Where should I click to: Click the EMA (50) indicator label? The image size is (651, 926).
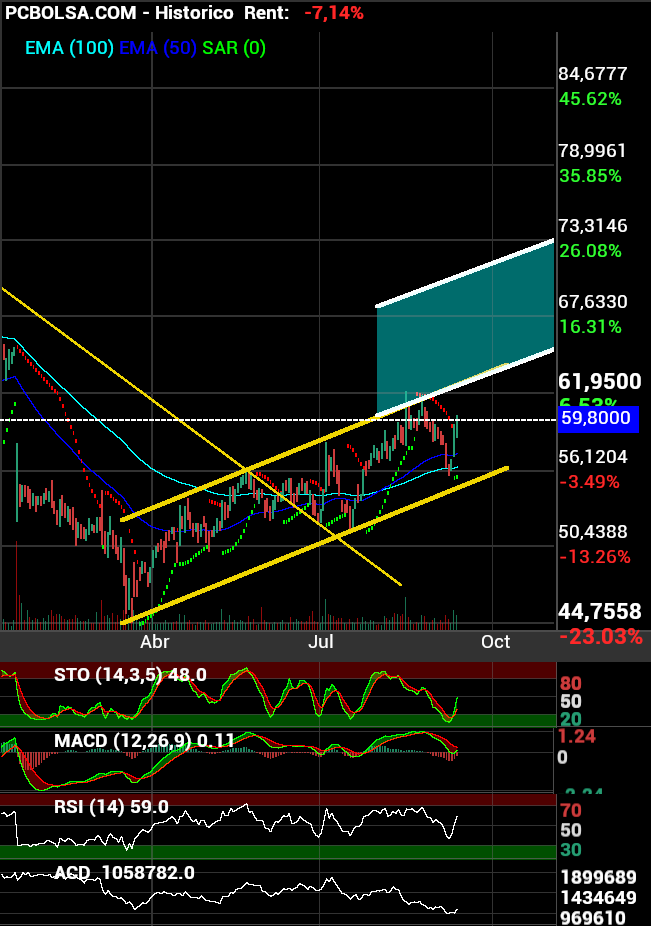pos(158,48)
